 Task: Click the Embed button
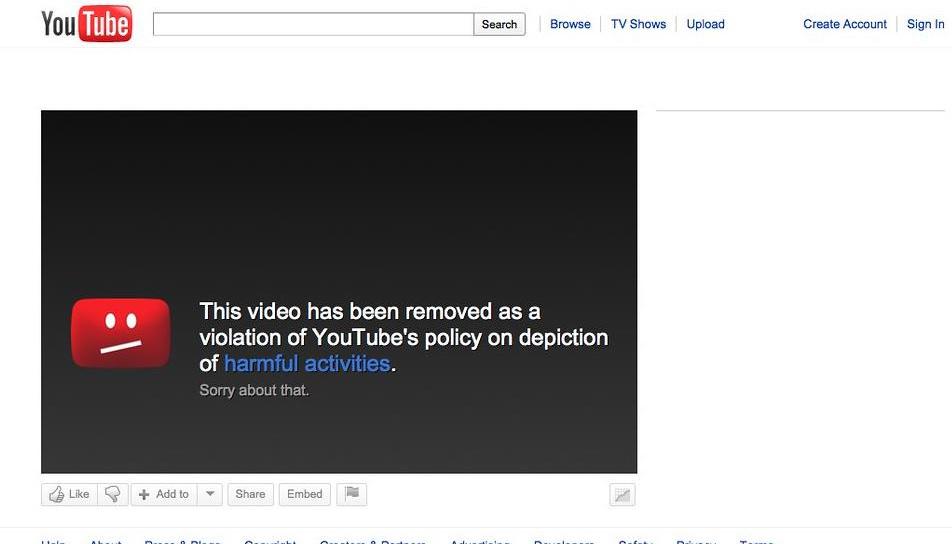pos(305,494)
